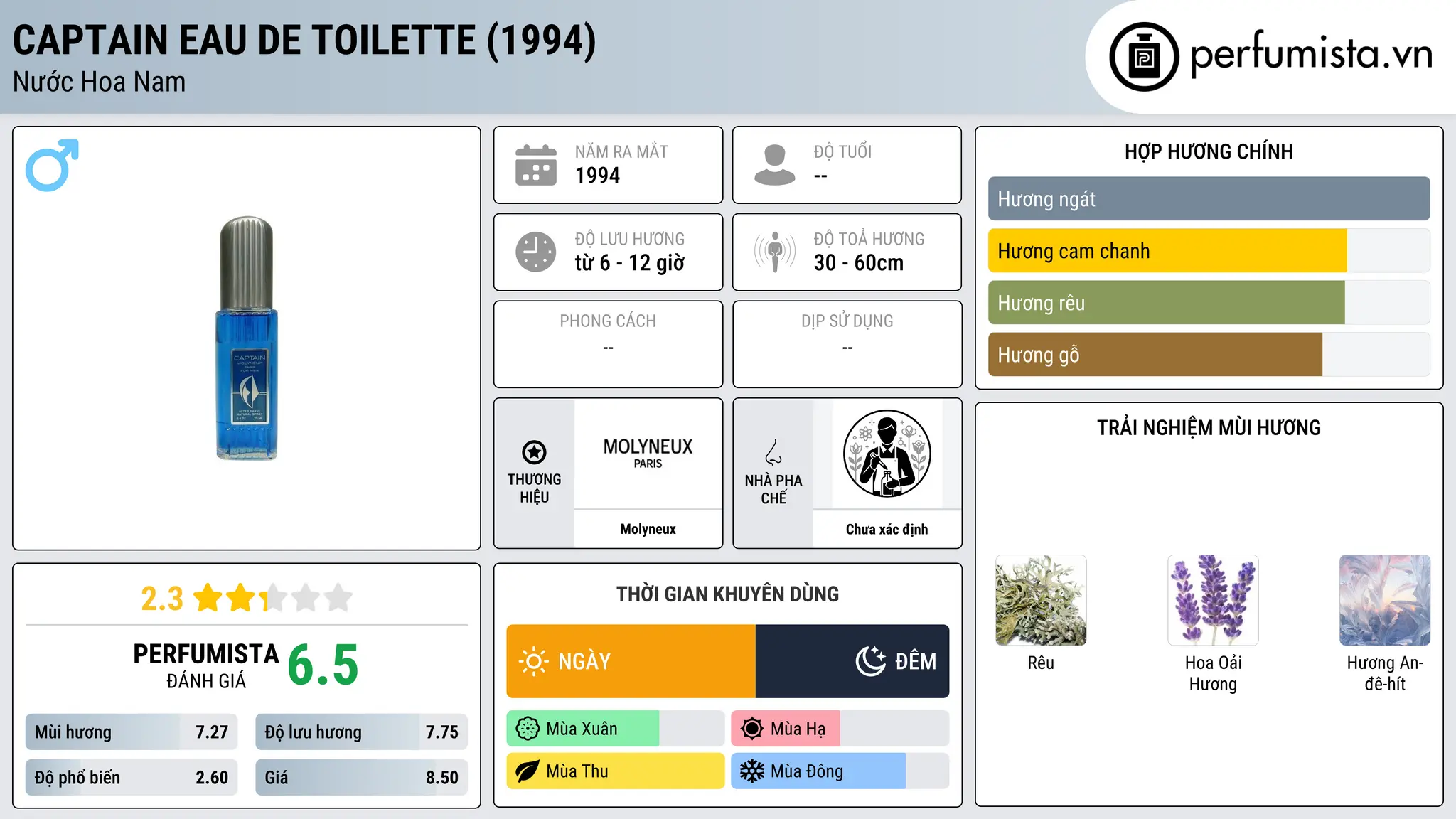Open the Hoa Oải Hương lavender thumbnail
This screenshot has width=1456, height=819.
(1213, 600)
